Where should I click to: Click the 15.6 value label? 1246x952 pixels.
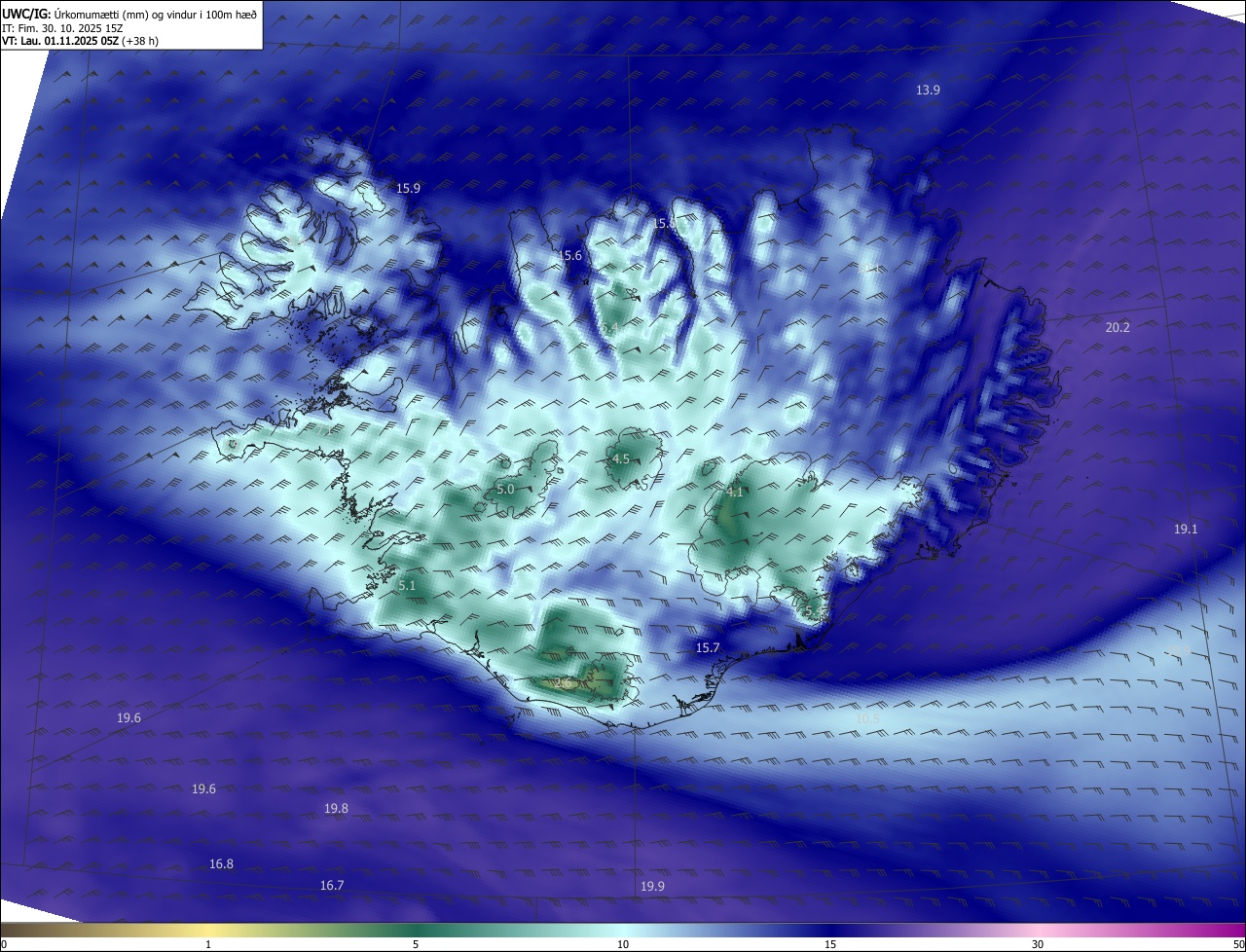pos(570,255)
